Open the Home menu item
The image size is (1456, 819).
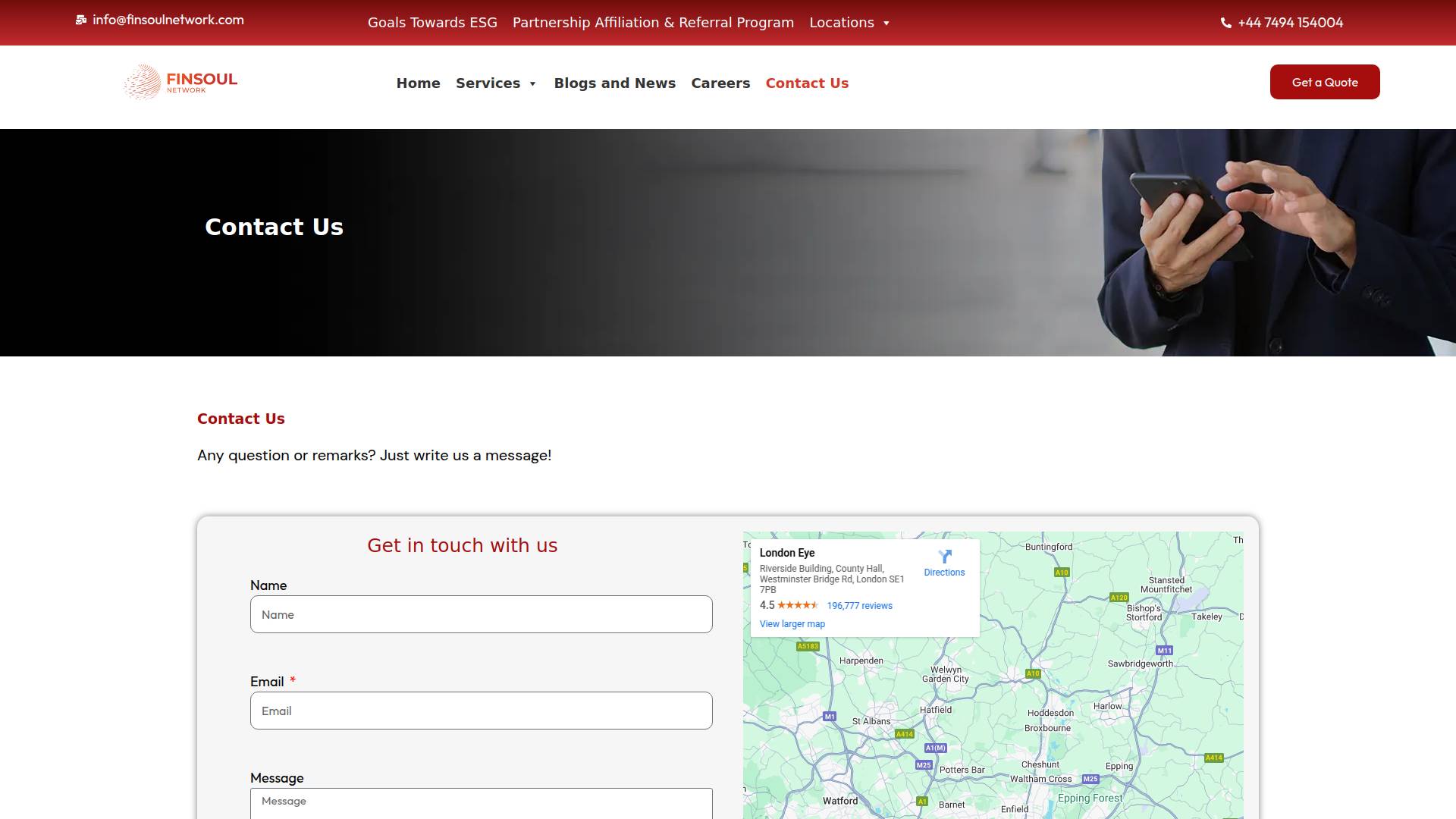click(x=418, y=83)
